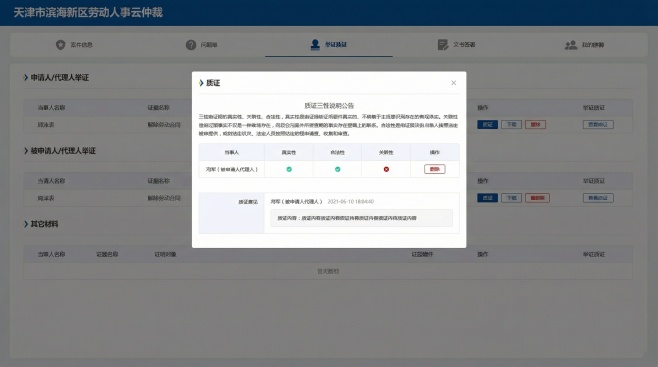Click the 冯军 party cell in the dialog table
Screen dimensions: 658x367
[x=232, y=169]
